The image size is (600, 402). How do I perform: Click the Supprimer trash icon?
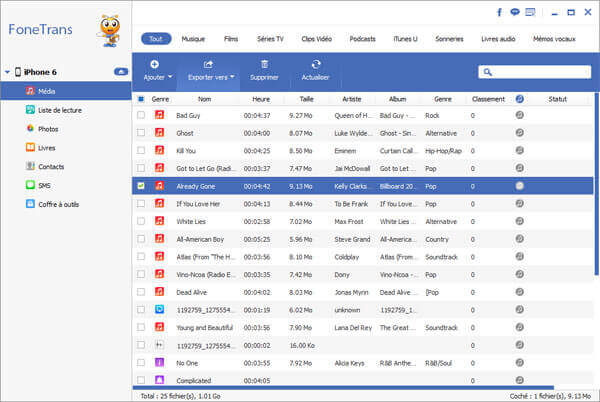[264, 69]
